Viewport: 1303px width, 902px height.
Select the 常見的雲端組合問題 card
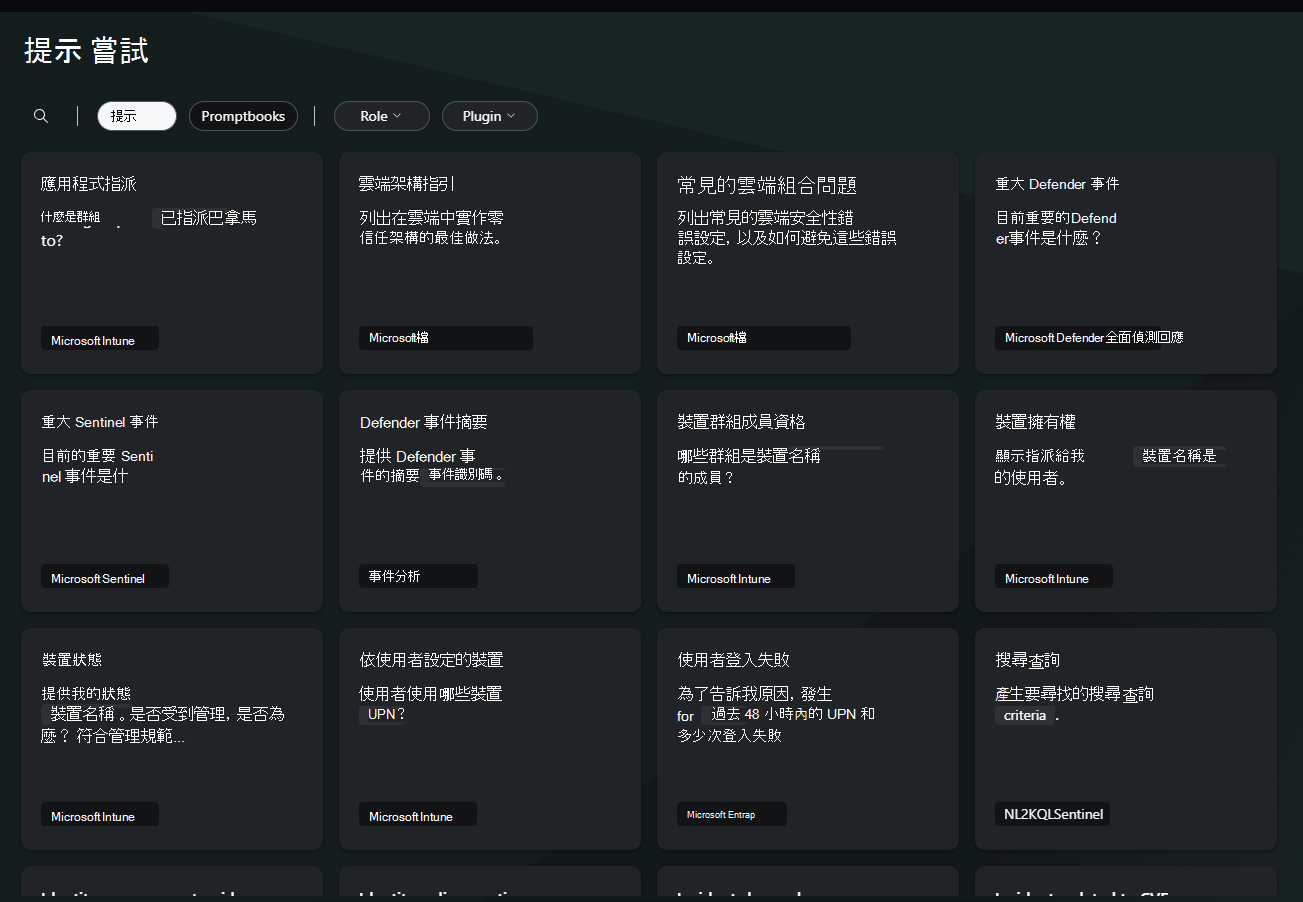(x=808, y=263)
